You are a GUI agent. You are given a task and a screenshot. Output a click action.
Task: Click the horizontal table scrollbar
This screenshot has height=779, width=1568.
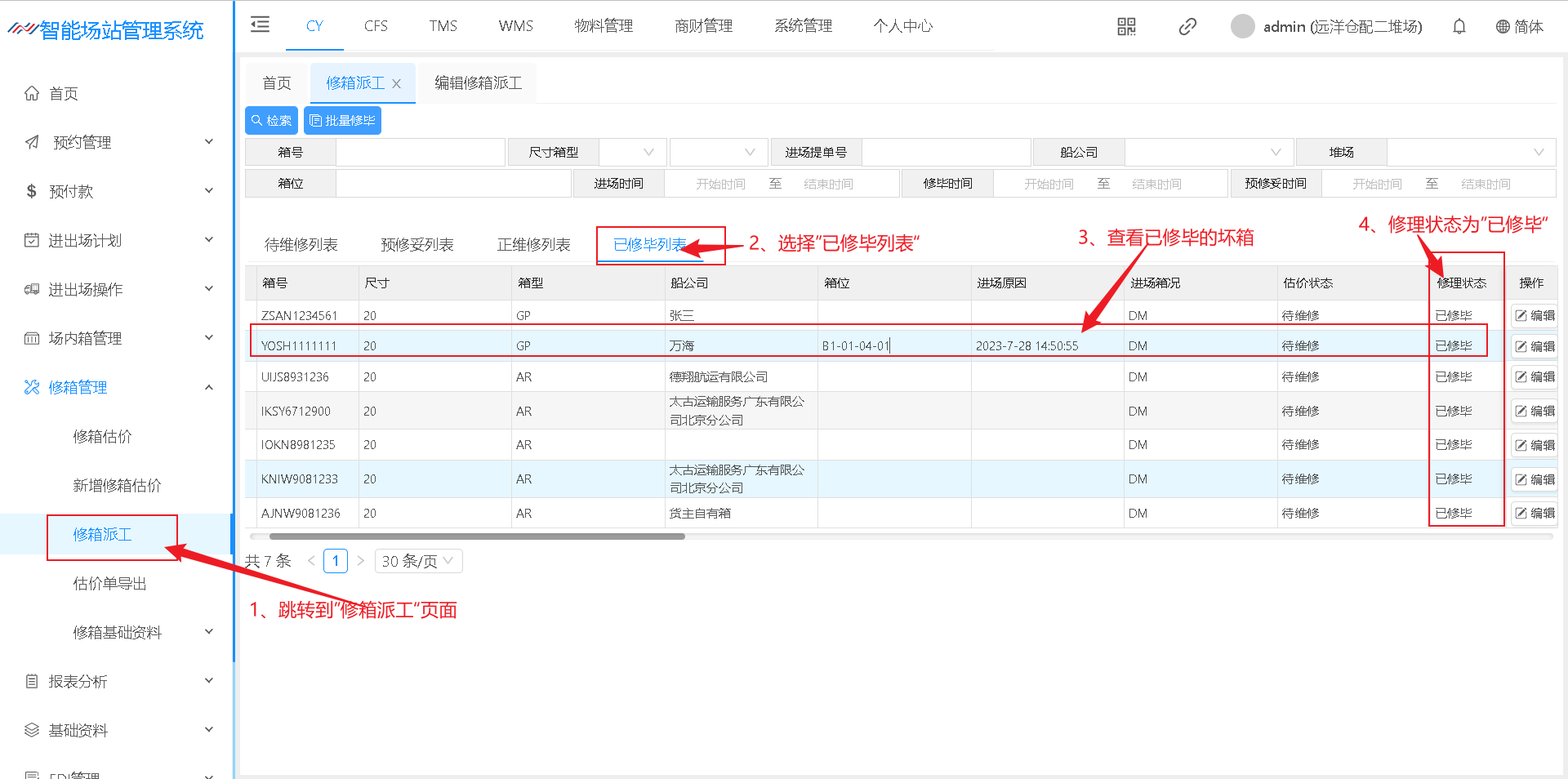click(x=477, y=536)
